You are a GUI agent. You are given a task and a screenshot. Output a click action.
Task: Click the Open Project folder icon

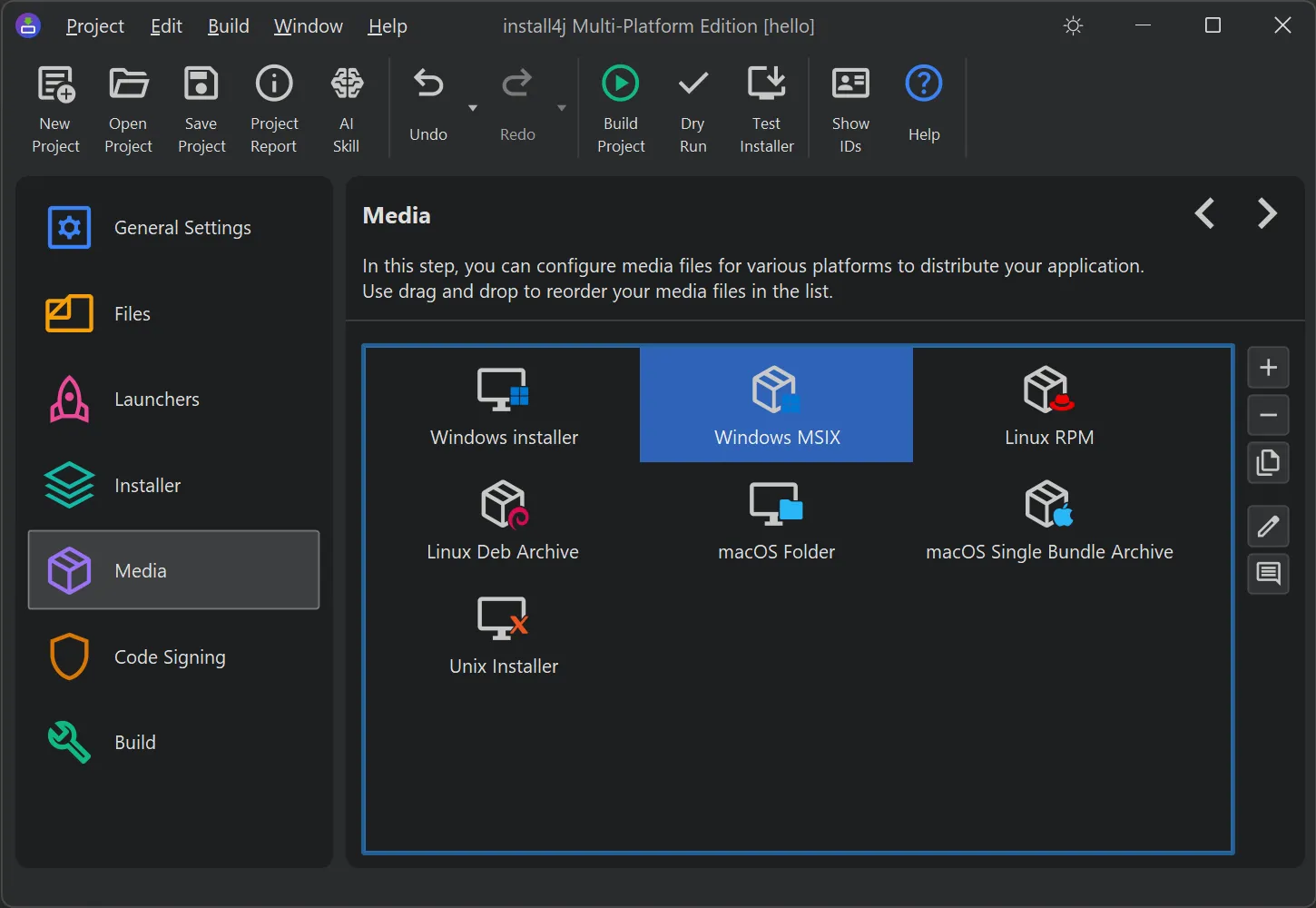coord(128,84)
